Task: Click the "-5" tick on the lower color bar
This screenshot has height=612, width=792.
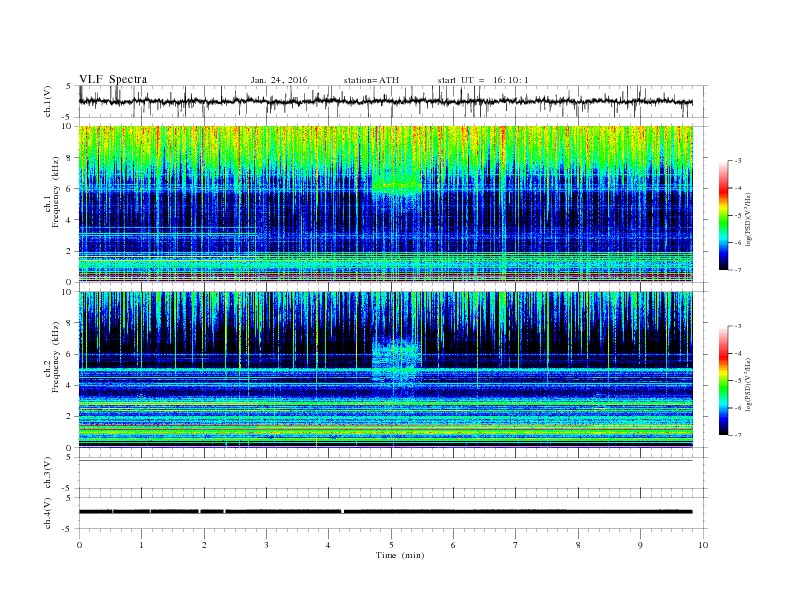Action: (738, 381)
